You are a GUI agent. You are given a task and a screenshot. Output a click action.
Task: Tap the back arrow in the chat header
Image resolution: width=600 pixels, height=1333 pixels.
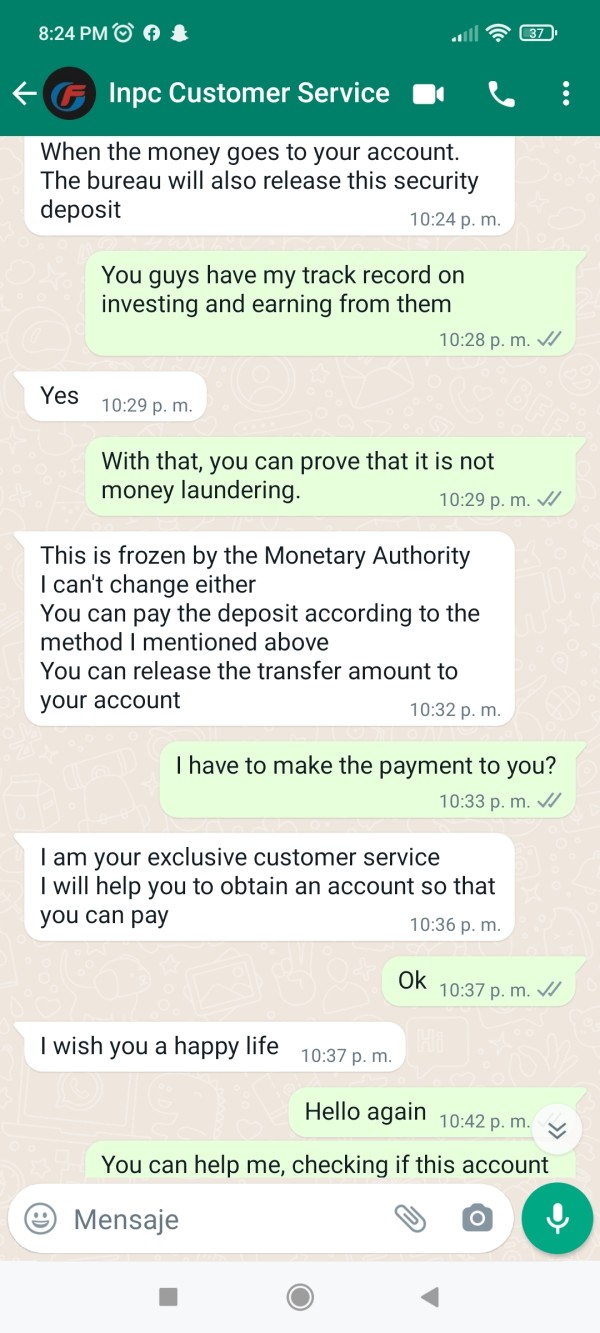[24, 94]
